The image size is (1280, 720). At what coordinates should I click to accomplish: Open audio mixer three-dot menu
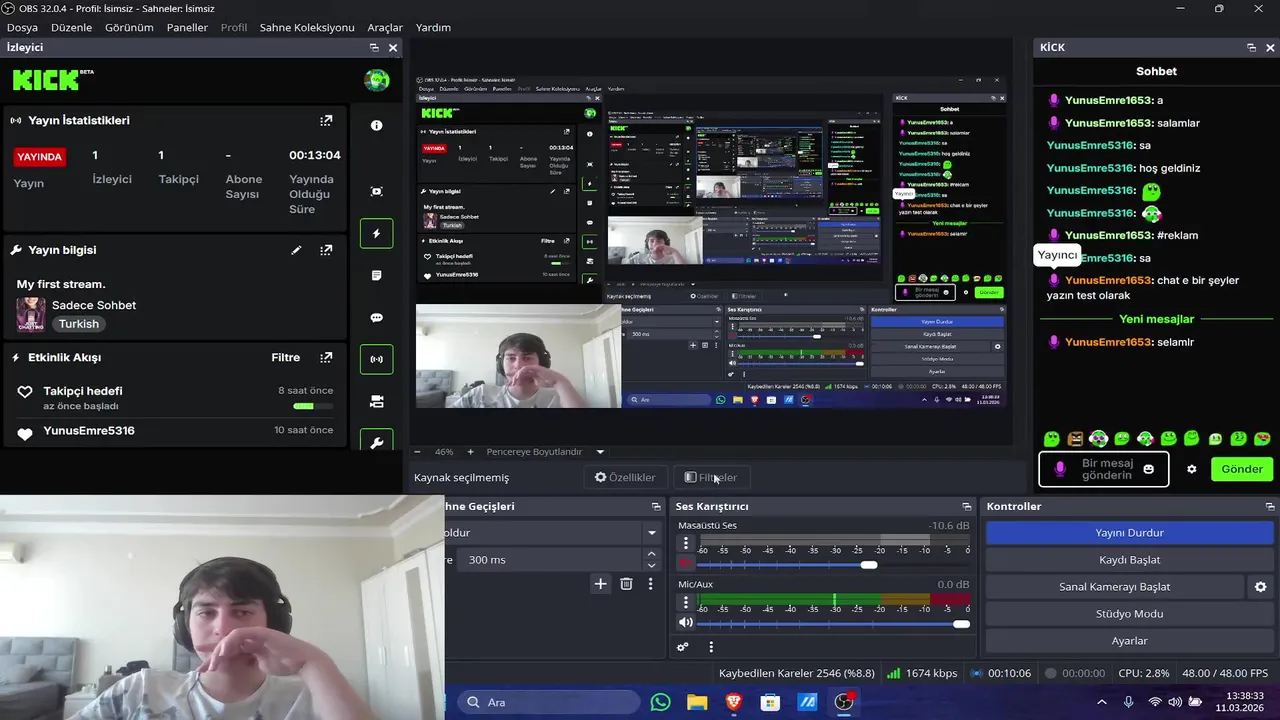tap(711, 647)
